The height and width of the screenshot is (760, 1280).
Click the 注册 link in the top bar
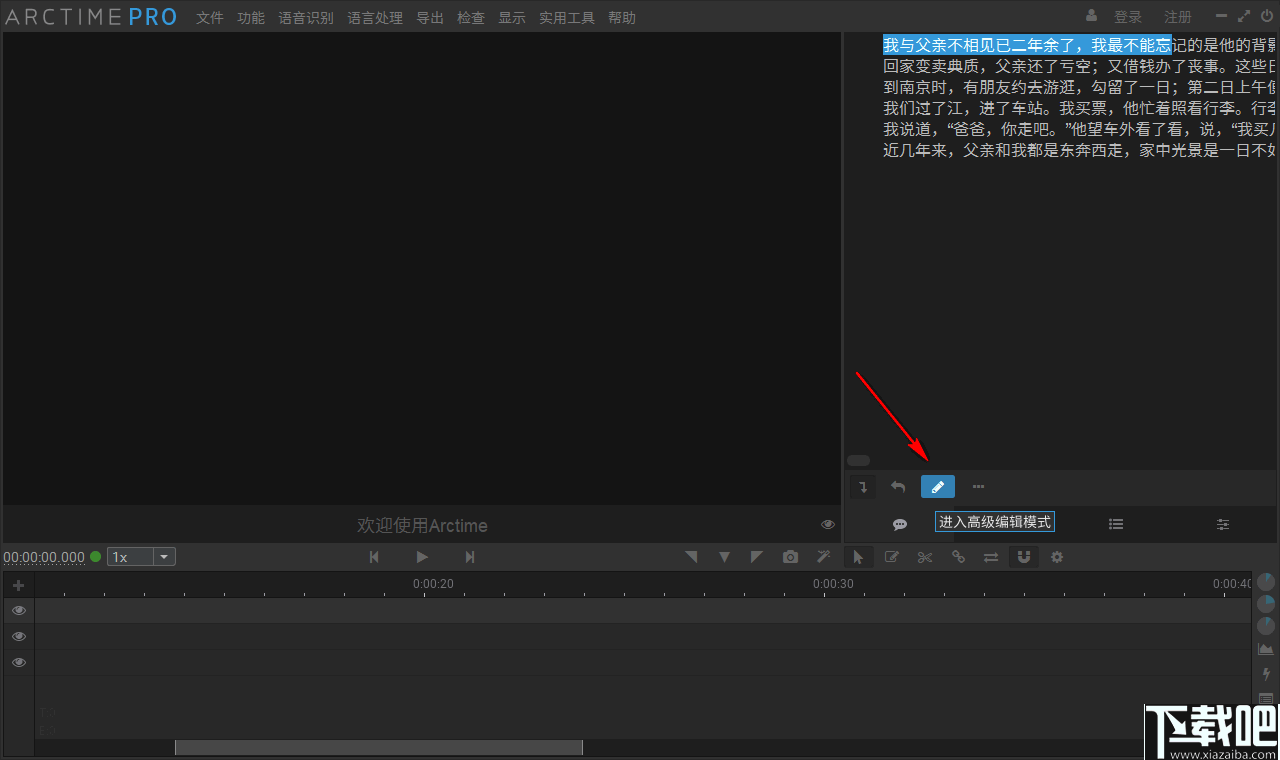pos(1177,16)
